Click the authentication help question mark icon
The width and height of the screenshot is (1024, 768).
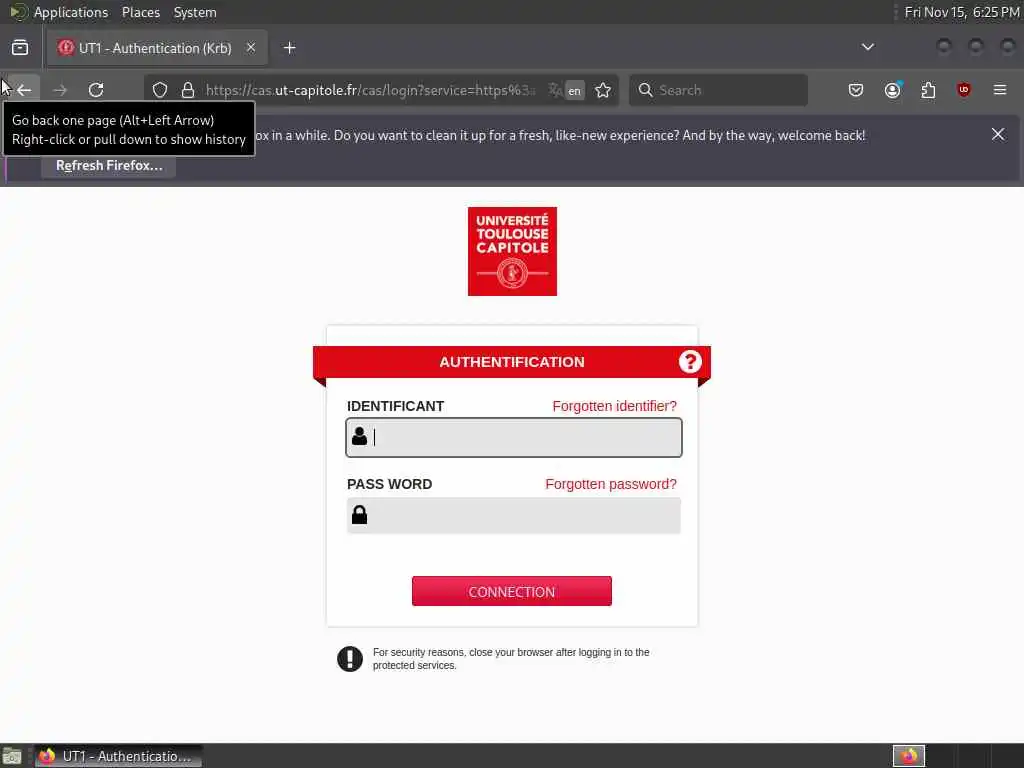coord(690,361)
